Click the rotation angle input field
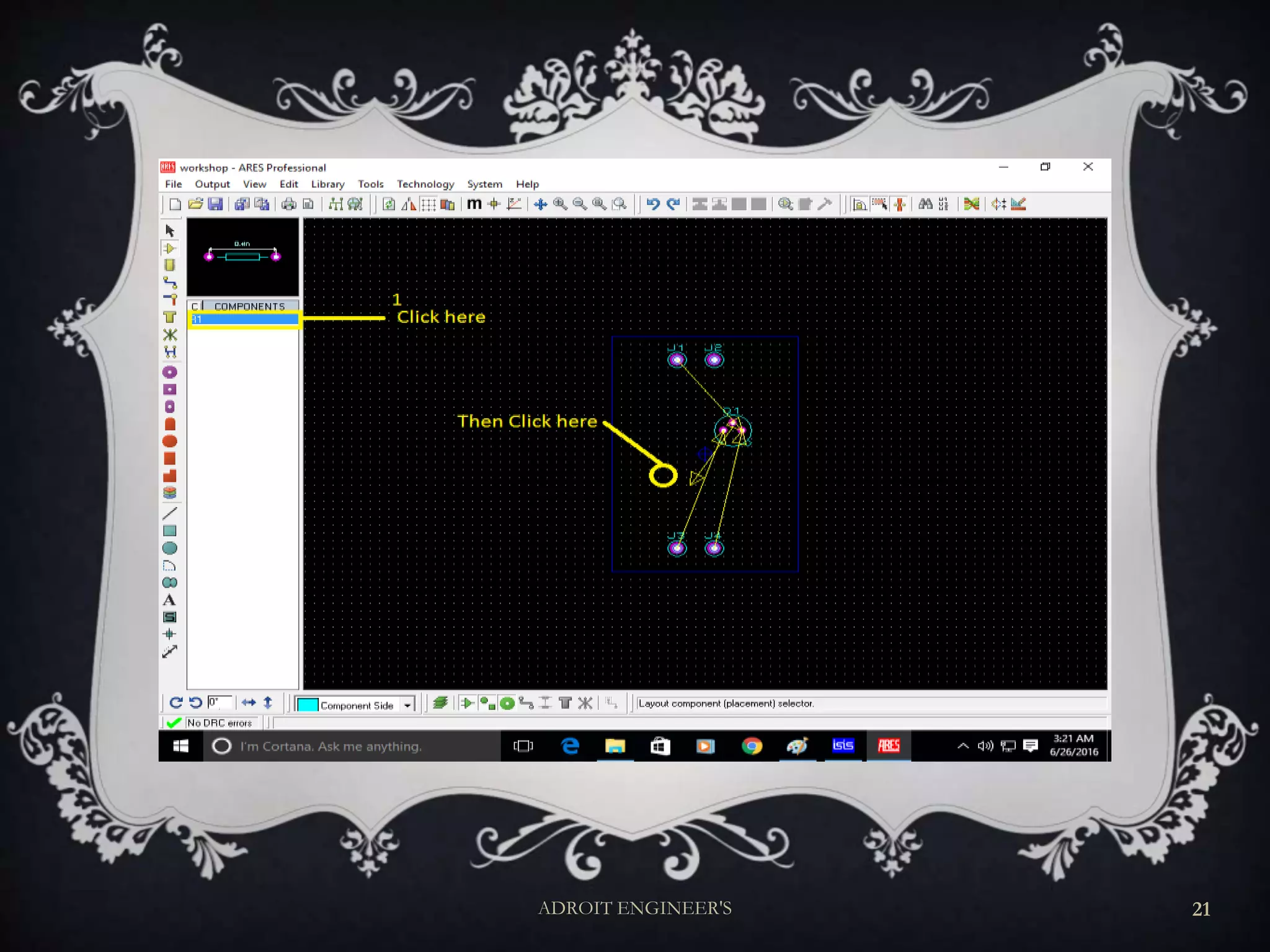Screen dimensions: 1270x952 220,702
